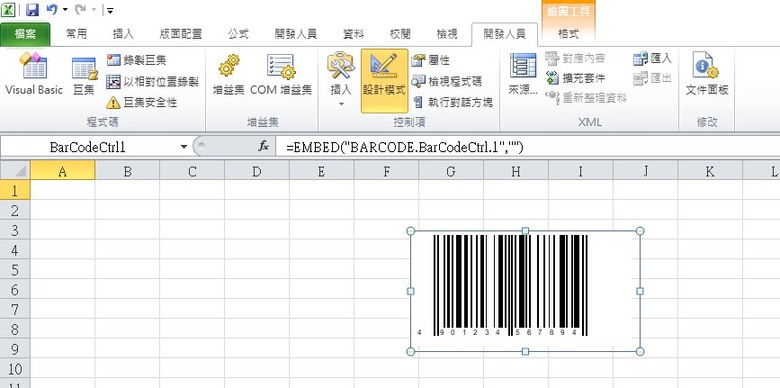Undo the last action
This screenshot has width=780, height=388.
click(x=52, y=9)
